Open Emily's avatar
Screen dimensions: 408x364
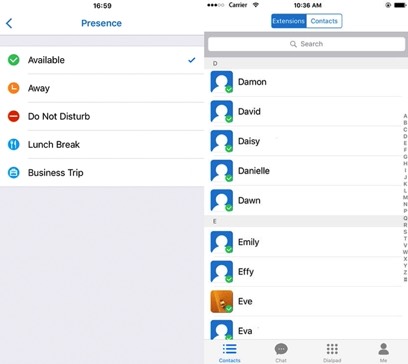tap(222, 242)
